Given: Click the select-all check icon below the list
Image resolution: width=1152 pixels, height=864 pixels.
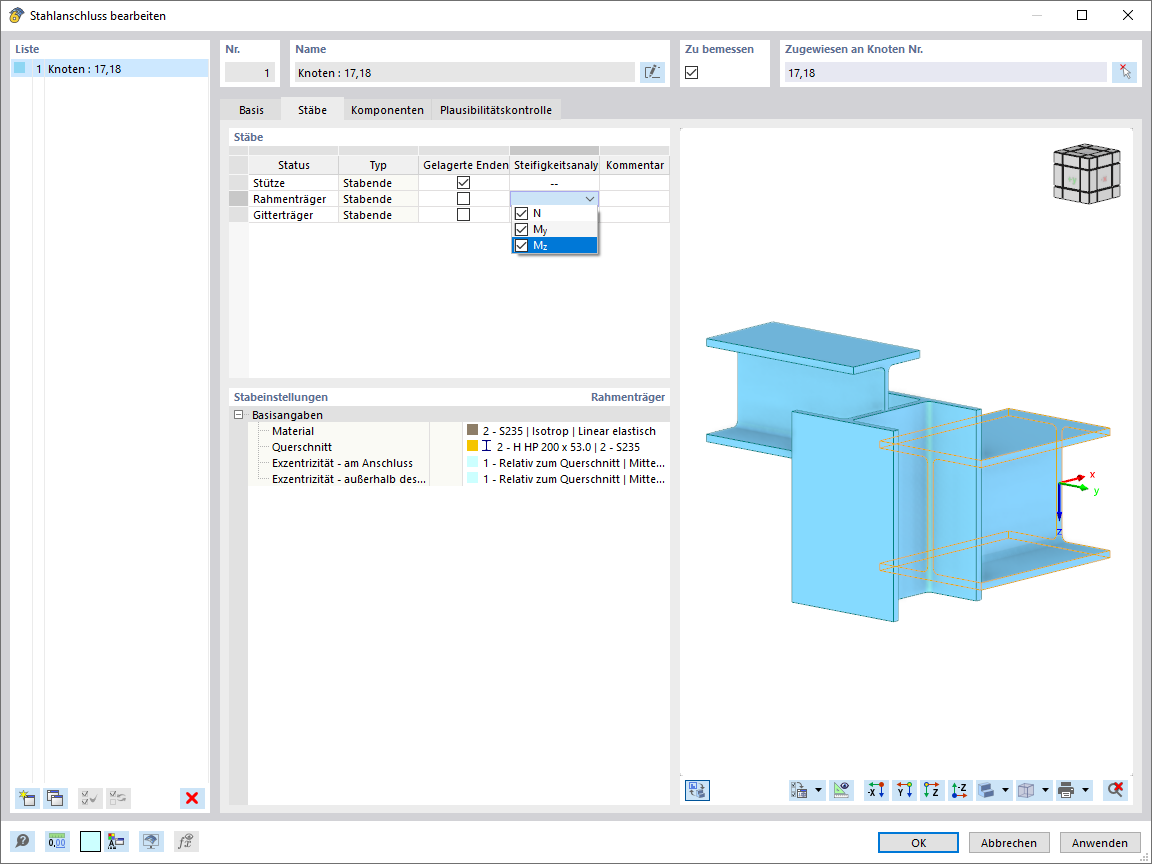Looking at the screenshot, I should coord(90,798).
